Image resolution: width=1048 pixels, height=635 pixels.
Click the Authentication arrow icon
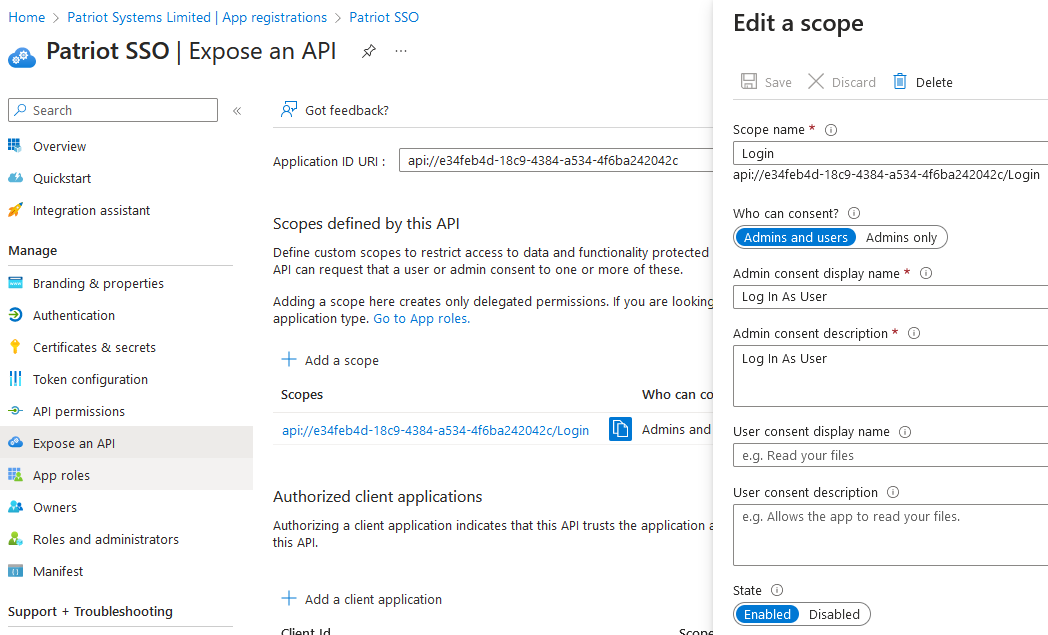[15, 315]
